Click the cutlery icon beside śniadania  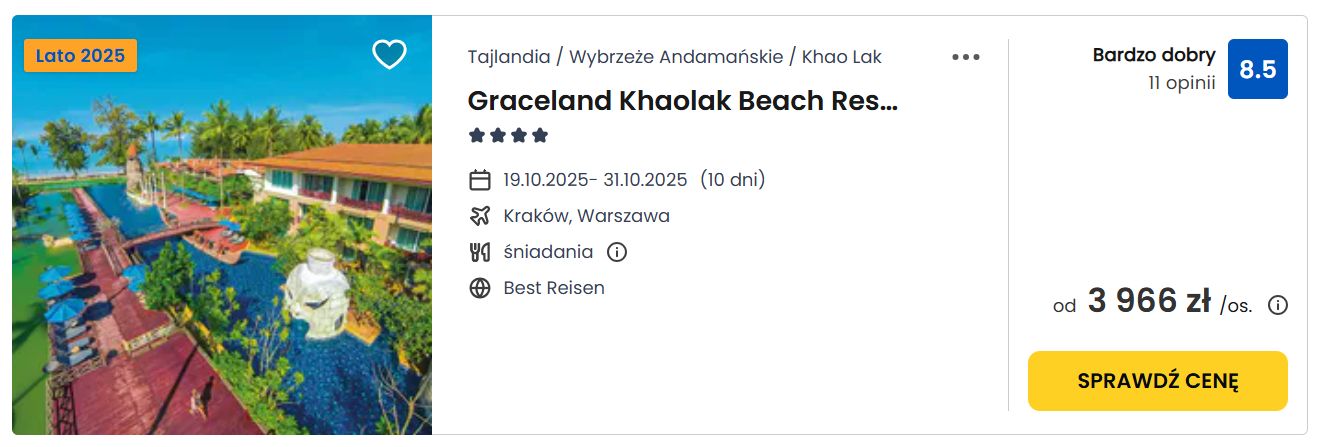(x=480, y=252)
